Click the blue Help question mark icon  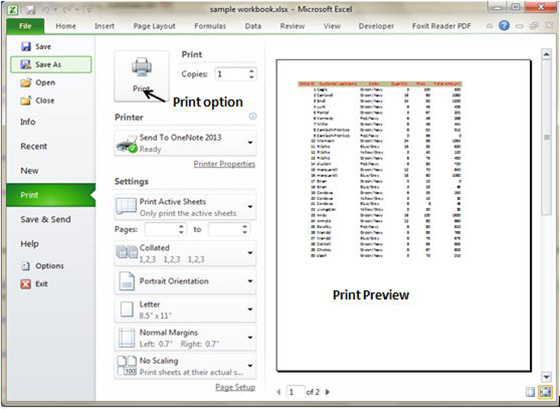point(504,26)
